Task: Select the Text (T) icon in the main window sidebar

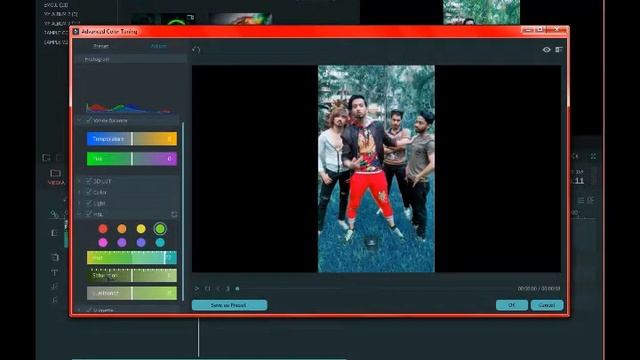Action: coord(54,273)
